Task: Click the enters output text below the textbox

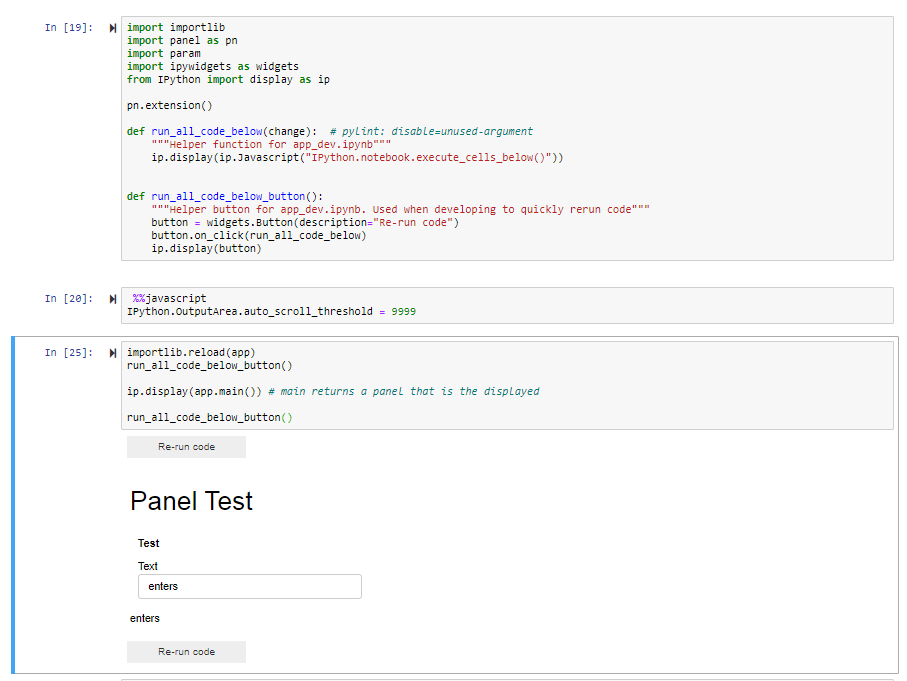Action: 145,618
